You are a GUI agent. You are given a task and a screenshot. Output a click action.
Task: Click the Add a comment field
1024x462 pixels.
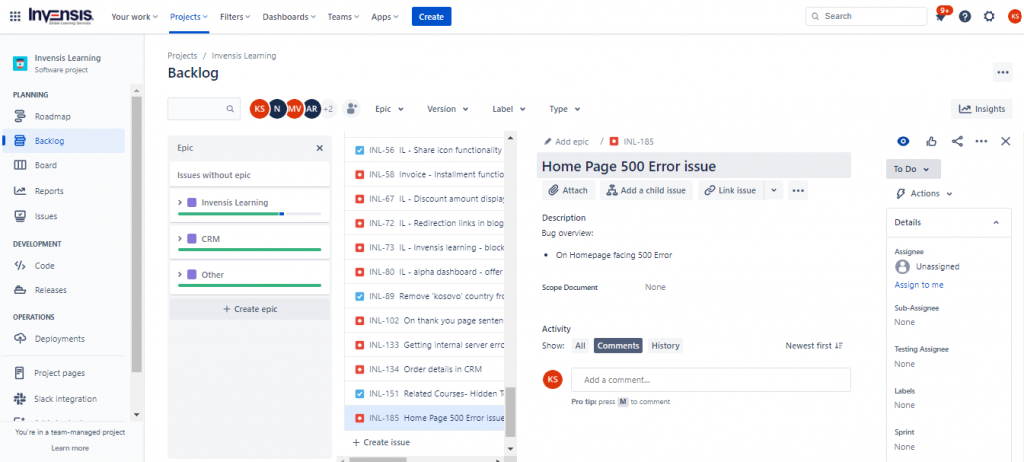[x=710, y=380]
